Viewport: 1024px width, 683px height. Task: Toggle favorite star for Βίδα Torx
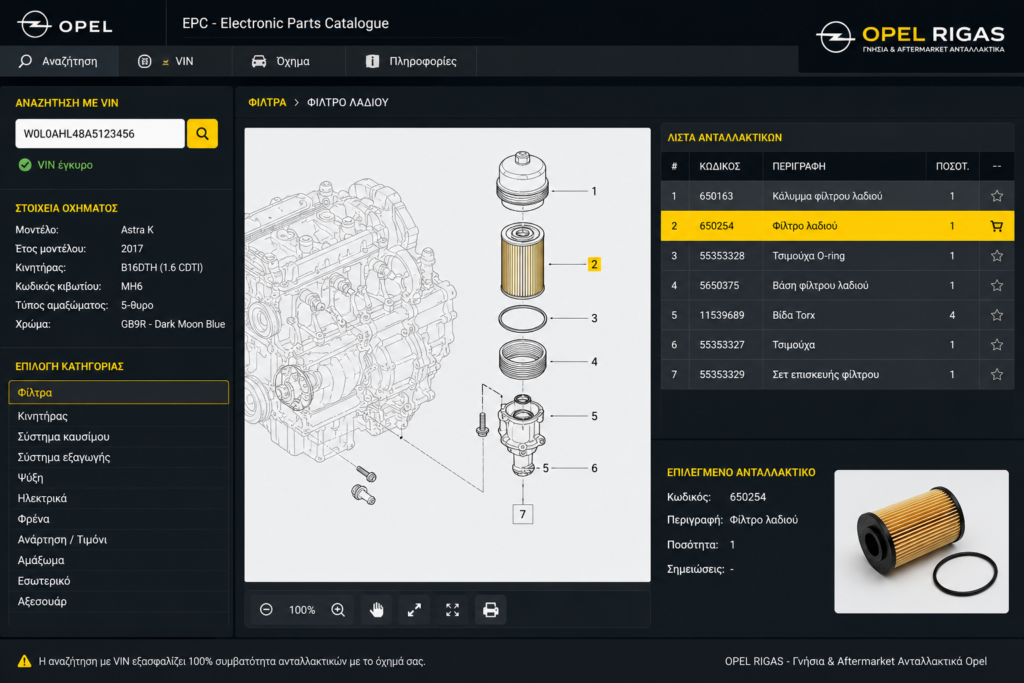(x=997, y=315)
